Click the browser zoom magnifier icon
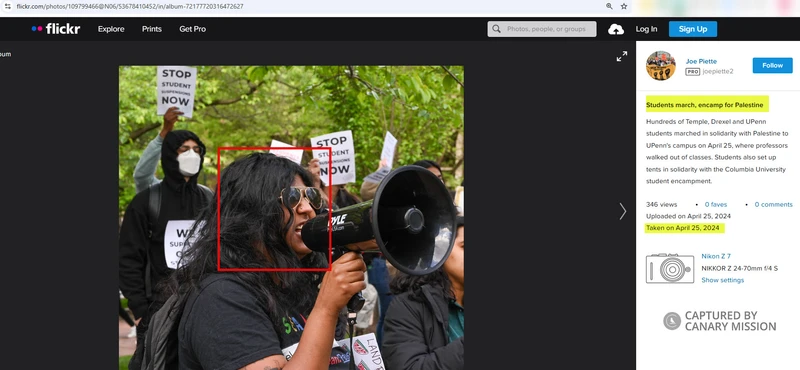This screenshot has width=800, height=370. 609,7
